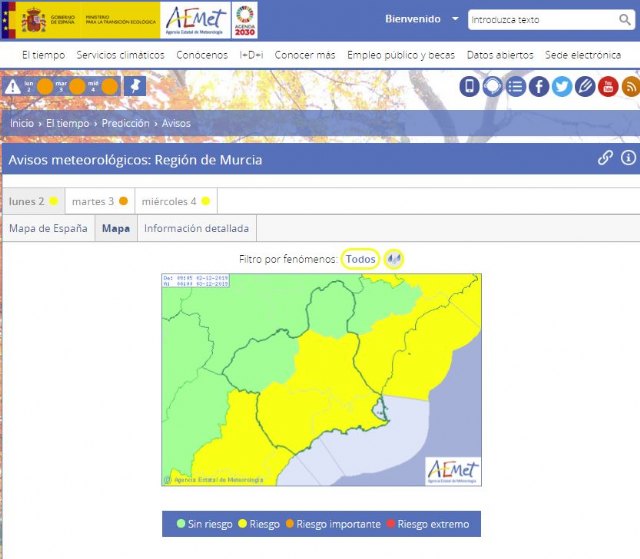Viewport: 640px width, 559px height.
Task: Expand the Bienvenido dropdown arrow
Action: [455, 19]
